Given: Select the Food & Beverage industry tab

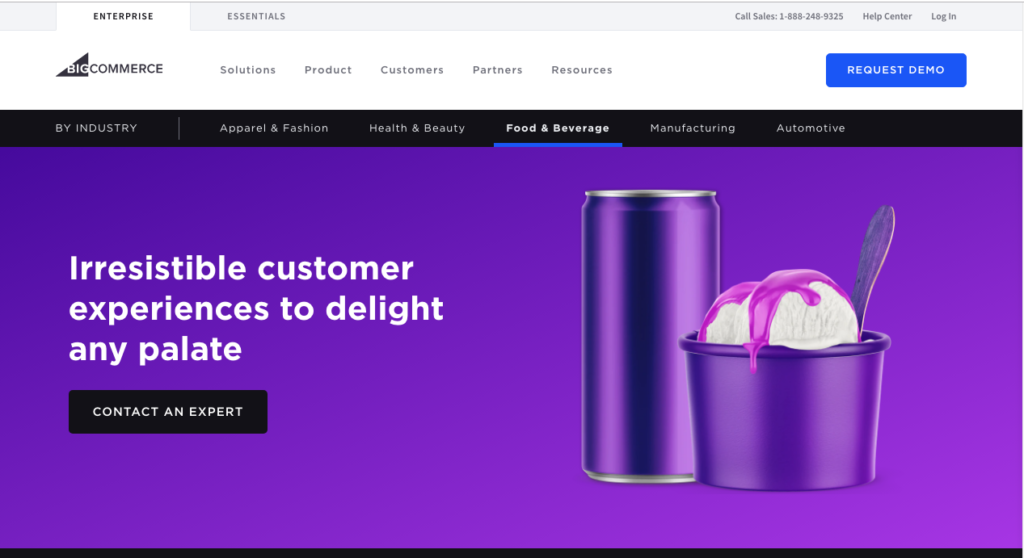Looking at the screenshot, I should click(558, 128).
